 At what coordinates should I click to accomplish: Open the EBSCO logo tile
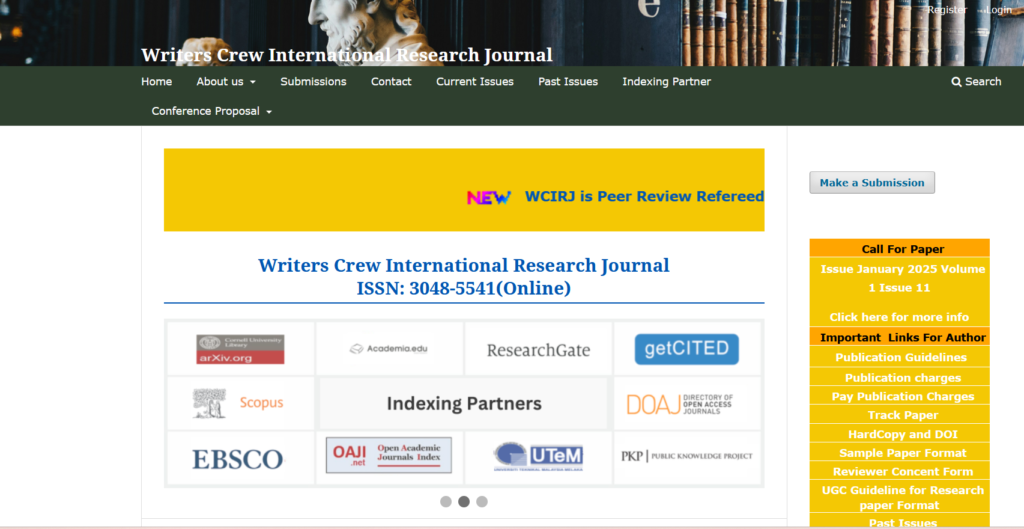point(238,459)
